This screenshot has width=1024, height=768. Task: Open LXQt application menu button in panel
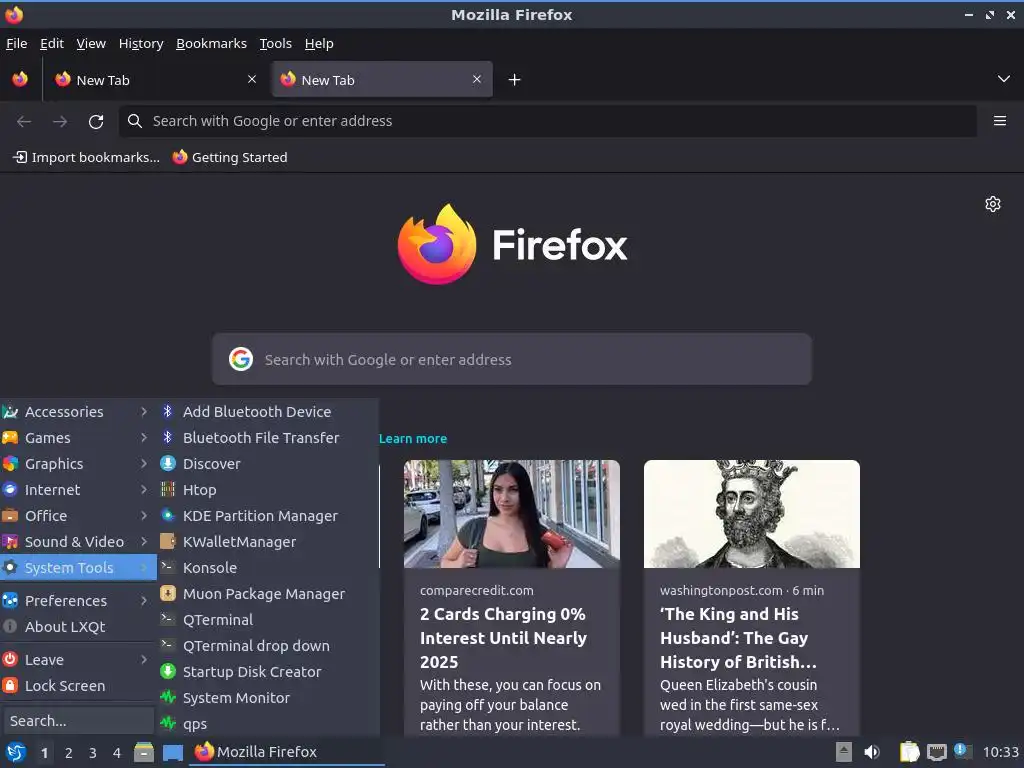coord(16,752)
